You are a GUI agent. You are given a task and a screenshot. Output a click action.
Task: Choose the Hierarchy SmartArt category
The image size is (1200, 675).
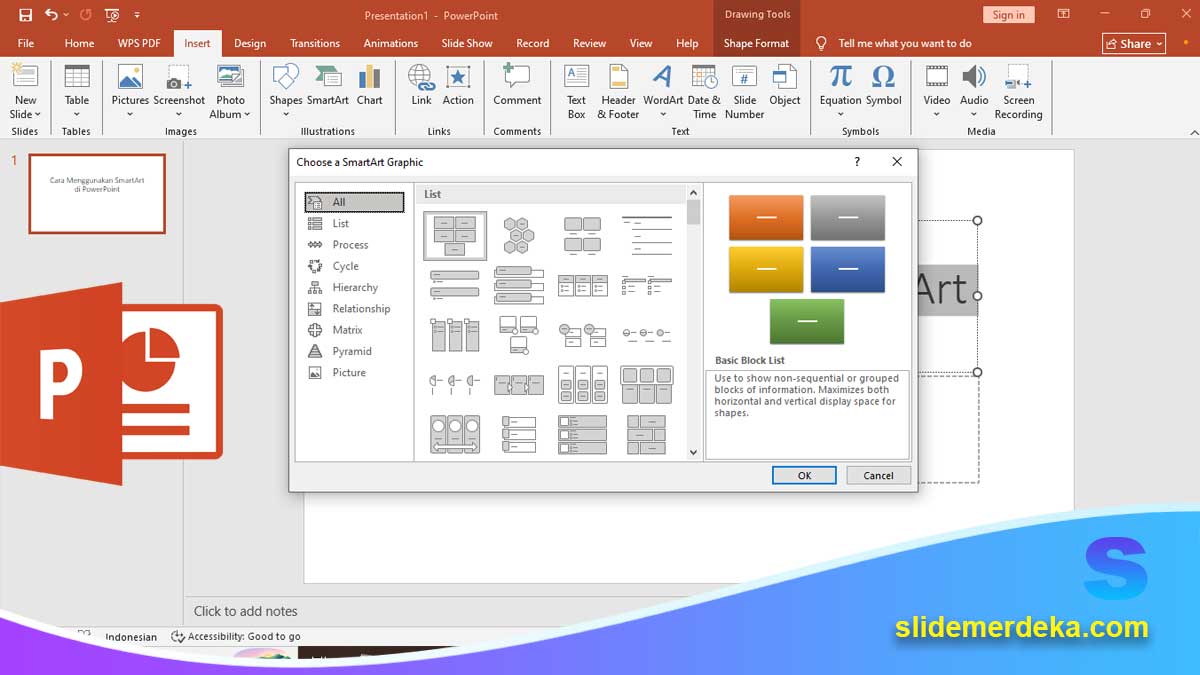354,287
